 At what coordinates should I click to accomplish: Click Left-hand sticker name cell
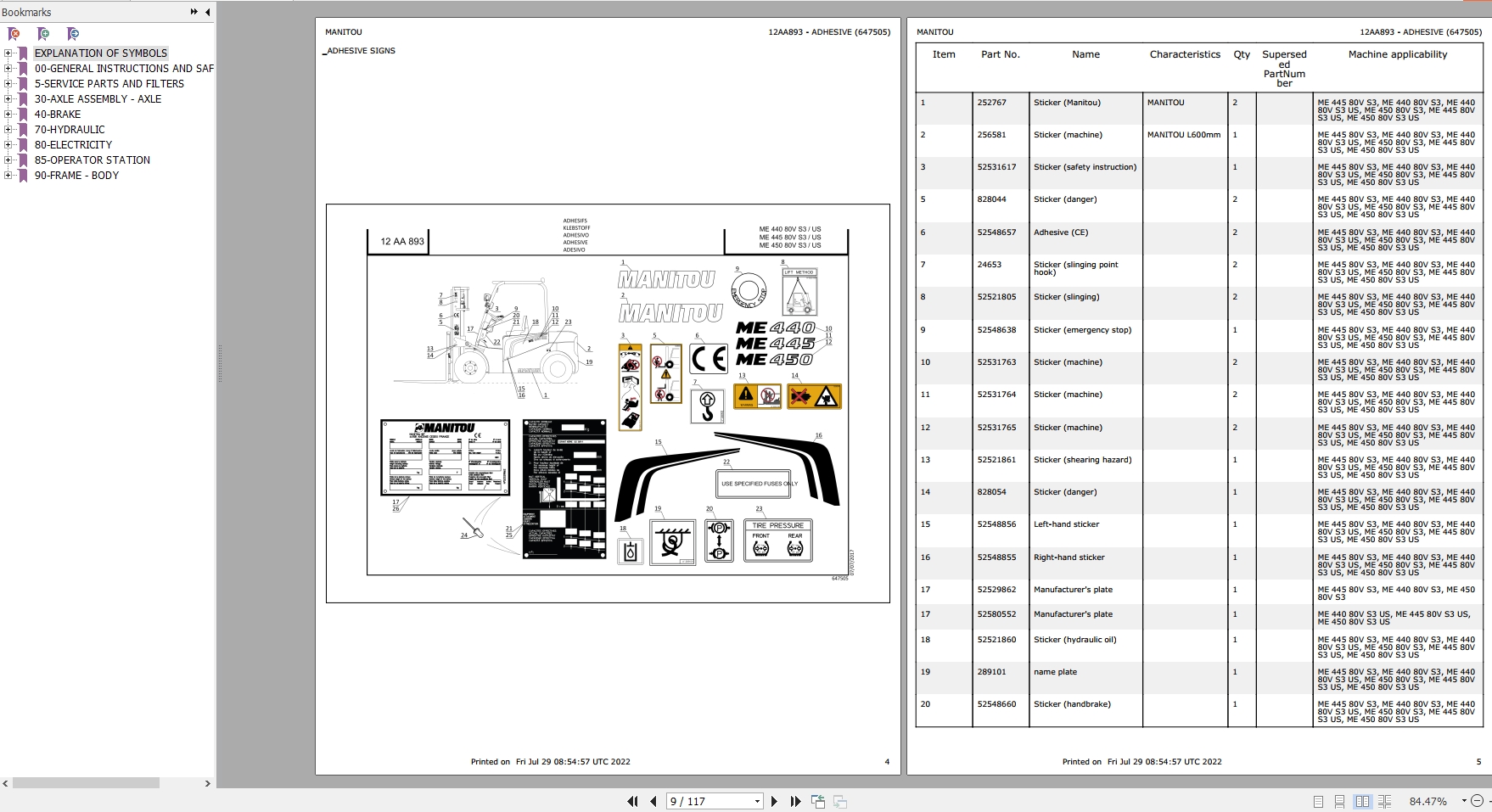point(1066,524)
